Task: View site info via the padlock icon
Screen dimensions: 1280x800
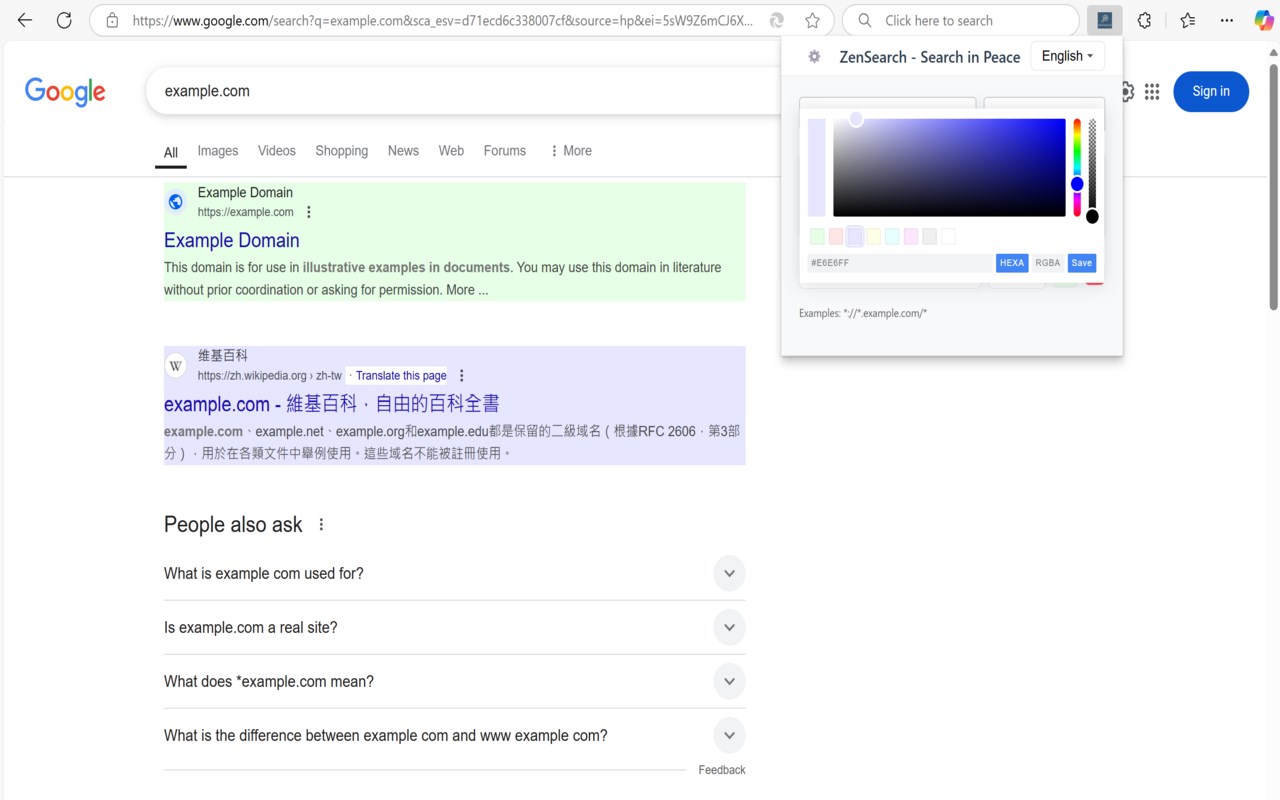Action: (x=112, y=20)
